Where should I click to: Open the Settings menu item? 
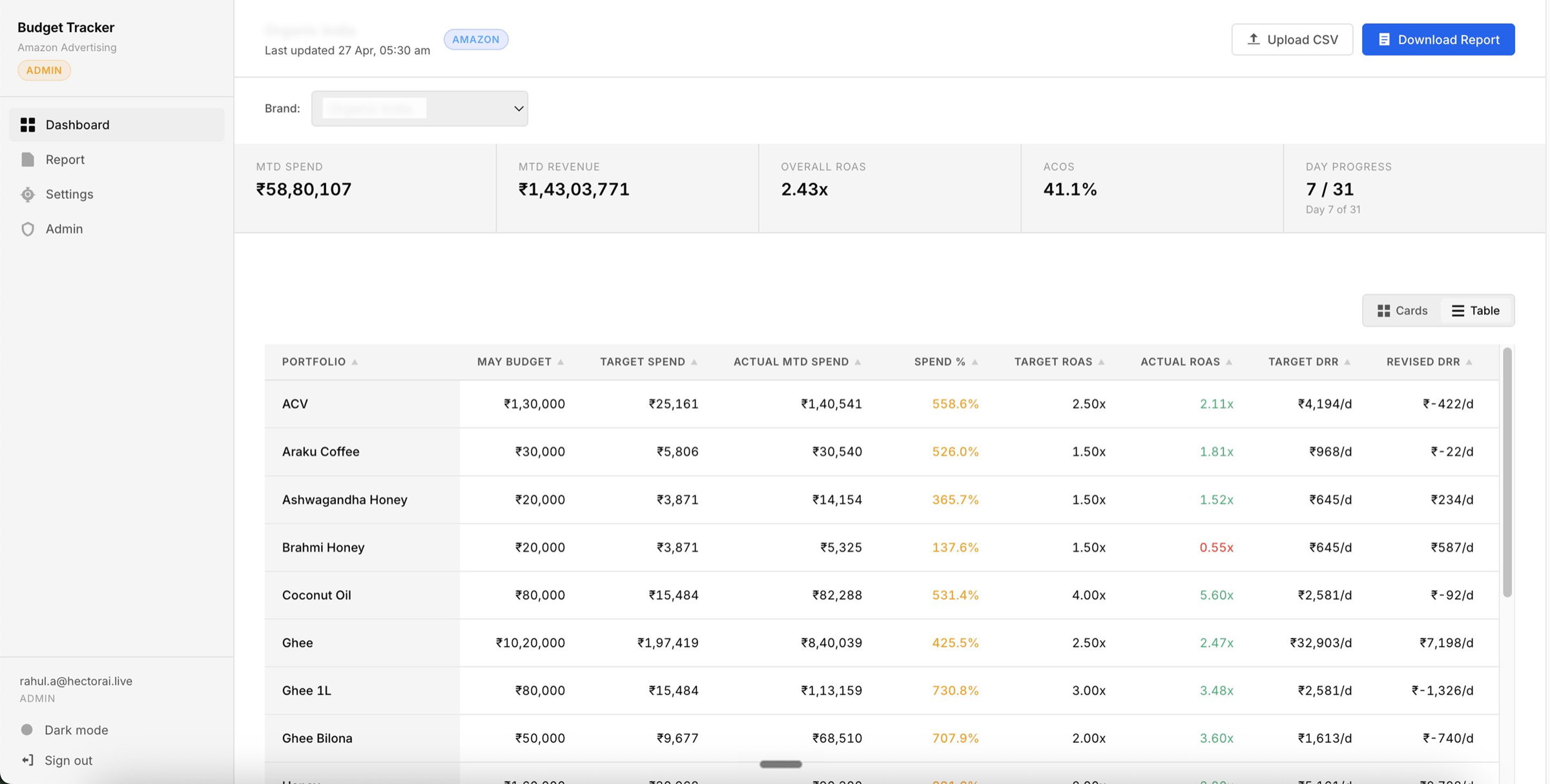(x=117, y=194)
